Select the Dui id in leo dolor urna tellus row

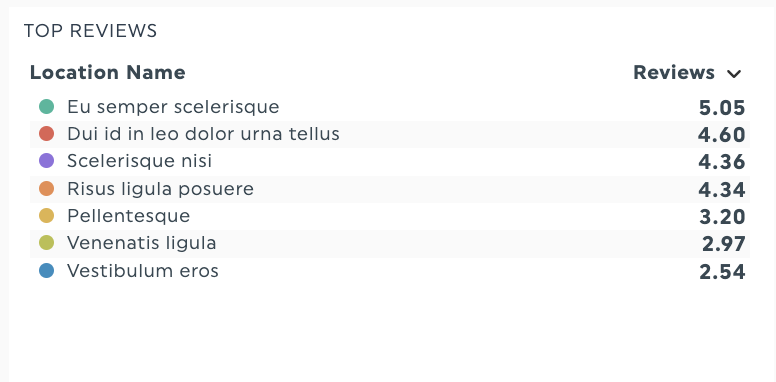coord(390,134)
